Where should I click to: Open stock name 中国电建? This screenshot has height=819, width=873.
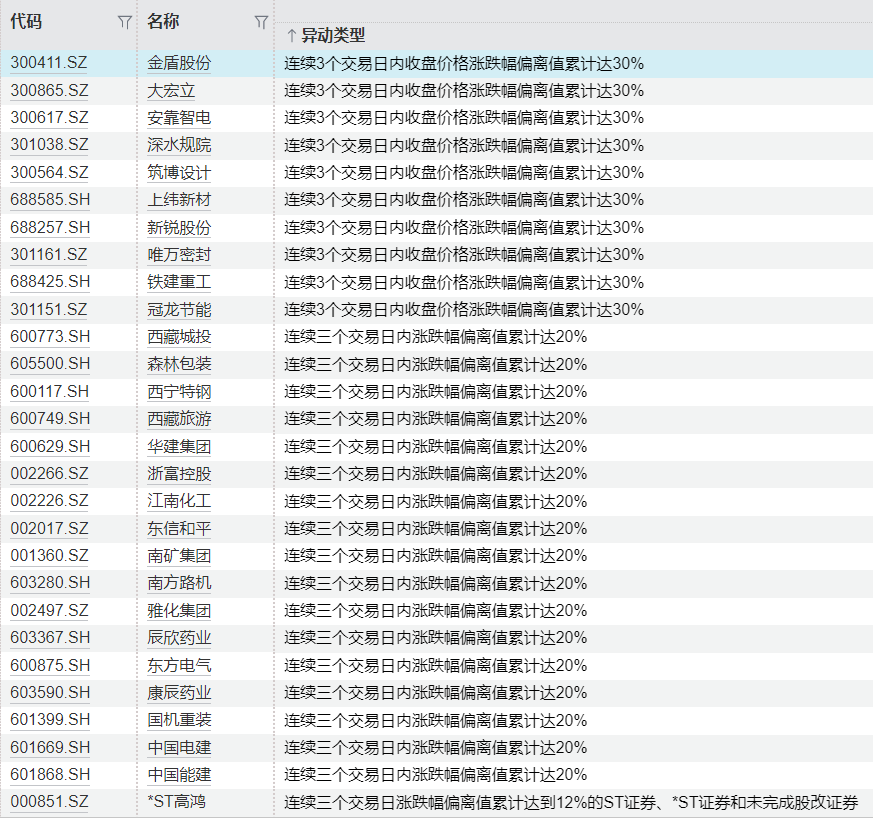pos(179,747)
